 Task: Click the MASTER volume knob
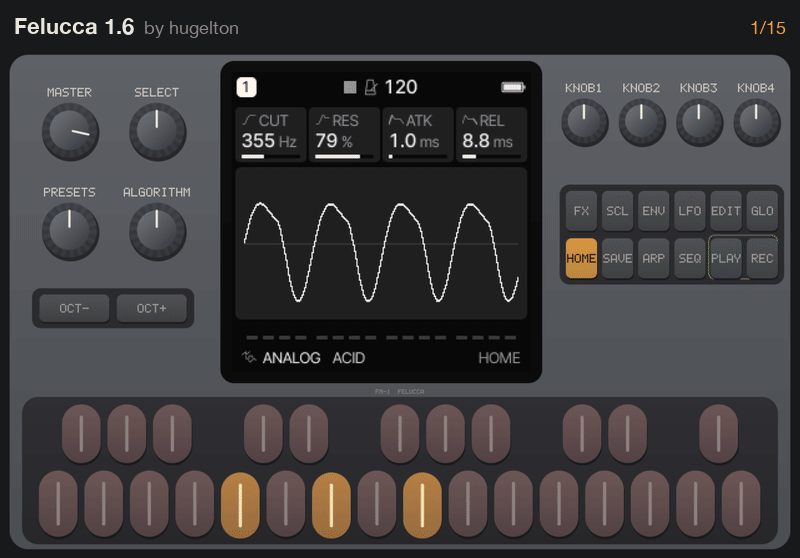(x=70, y=132)
